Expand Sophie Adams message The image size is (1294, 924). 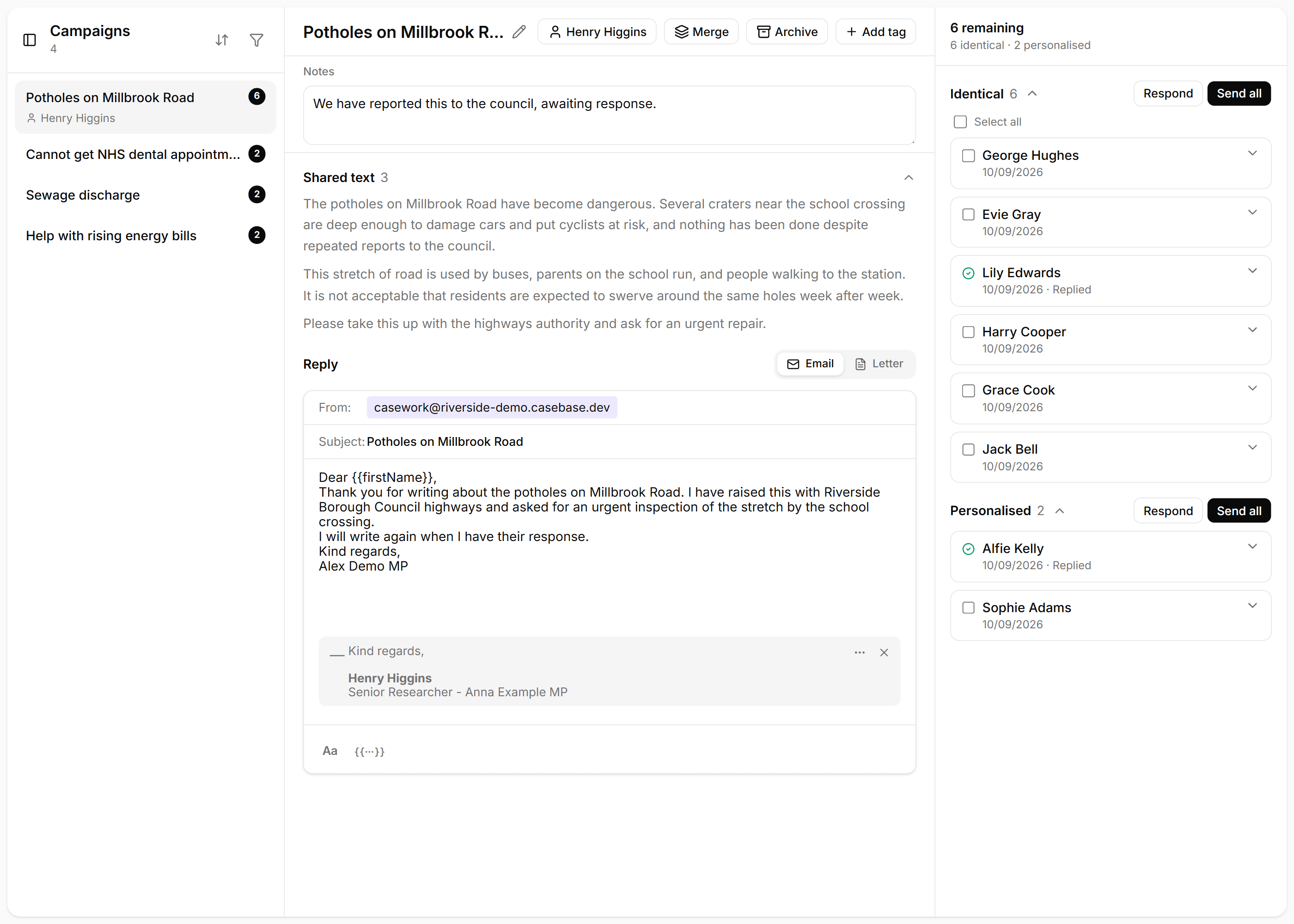1252,605
